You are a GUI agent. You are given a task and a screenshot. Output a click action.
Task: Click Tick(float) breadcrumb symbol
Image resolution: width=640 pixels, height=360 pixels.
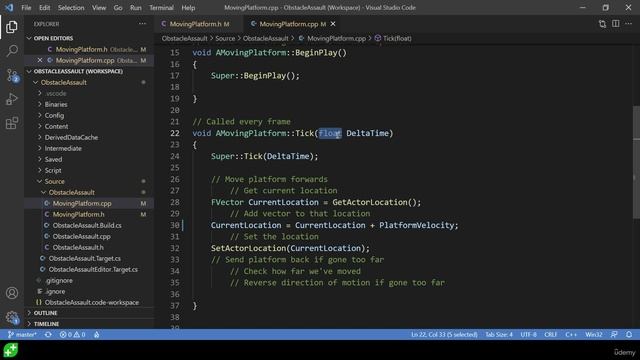click(393, 38)
